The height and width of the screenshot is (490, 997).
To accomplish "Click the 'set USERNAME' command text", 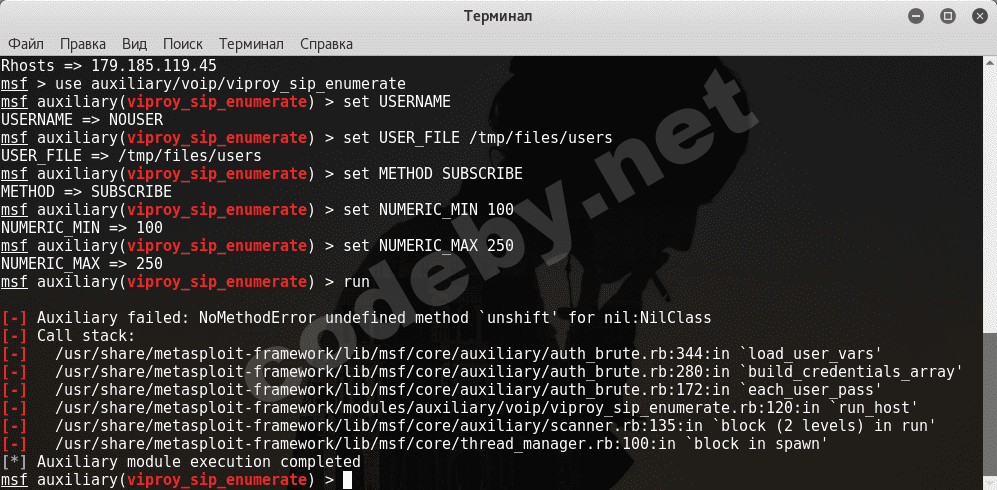I will (x=397, y=102).
